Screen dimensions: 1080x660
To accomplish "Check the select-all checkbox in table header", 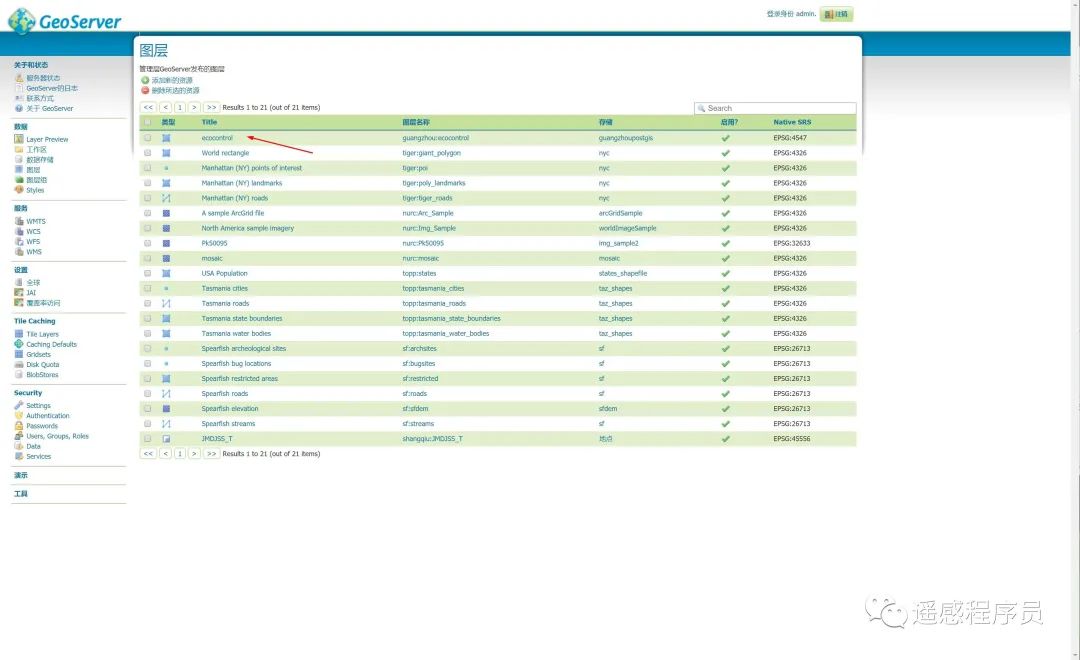I will pyautogui.click(x=145, y=121).
